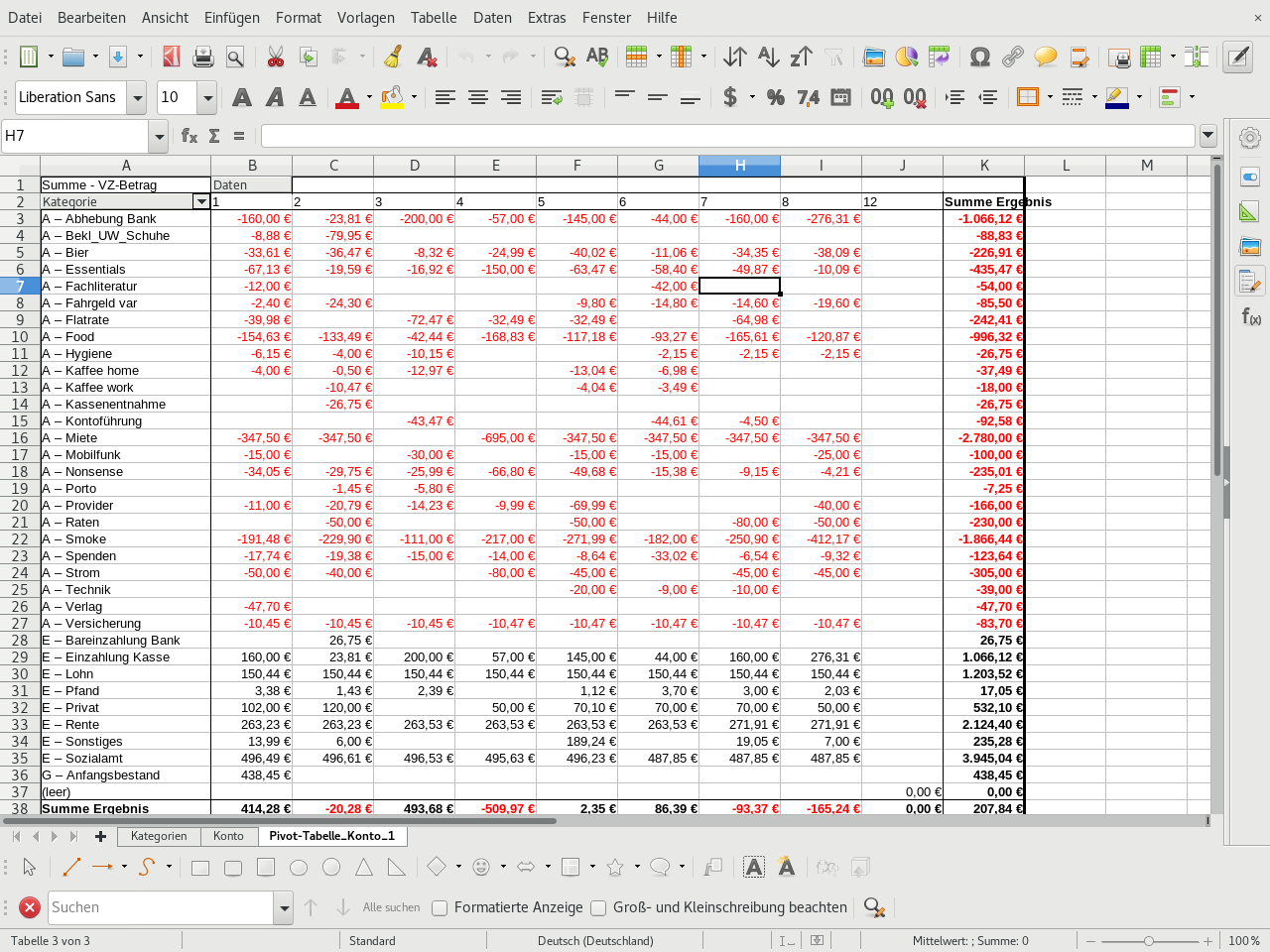Screen dimensions: 1270x952
Task: Insert a chart using the chart icon
Action: [906, 57]
